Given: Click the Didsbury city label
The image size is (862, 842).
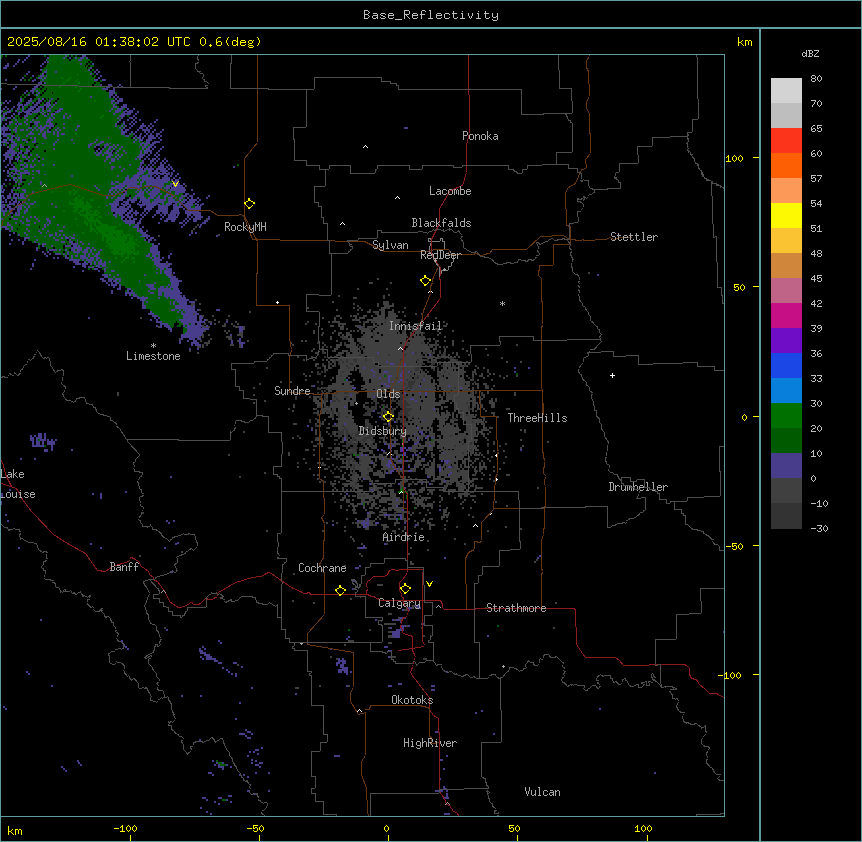Looking at the screenshot, I should click(383, 431).
